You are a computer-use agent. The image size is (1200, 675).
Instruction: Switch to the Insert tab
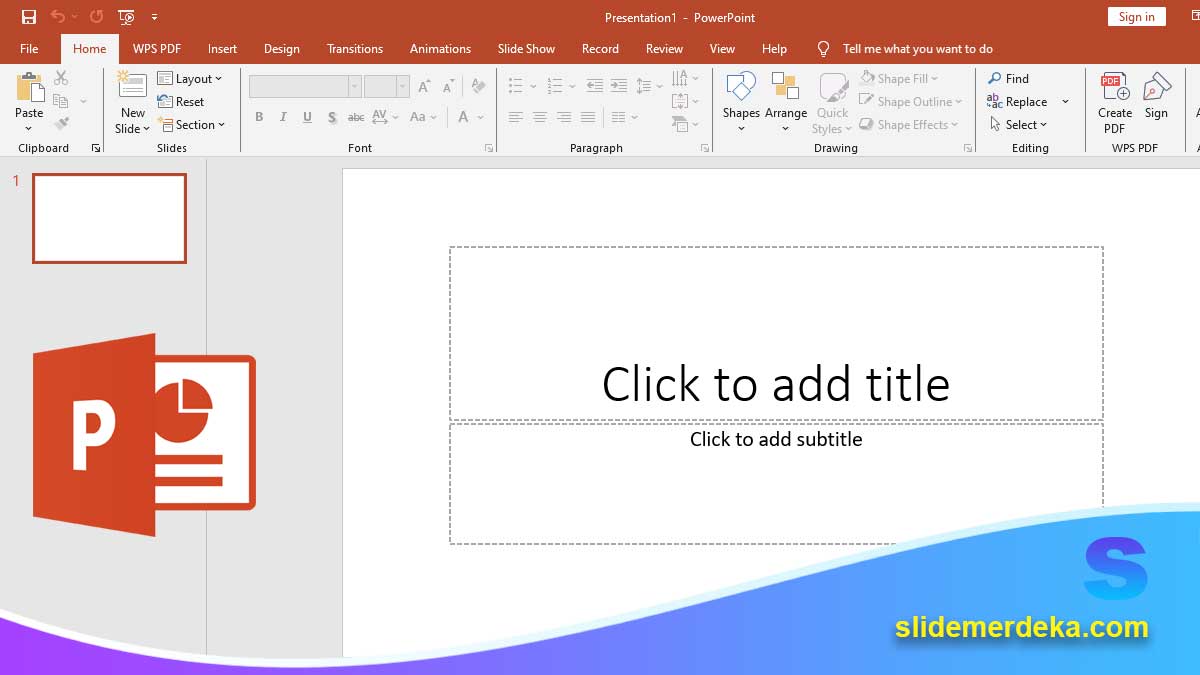coord(223,49)
